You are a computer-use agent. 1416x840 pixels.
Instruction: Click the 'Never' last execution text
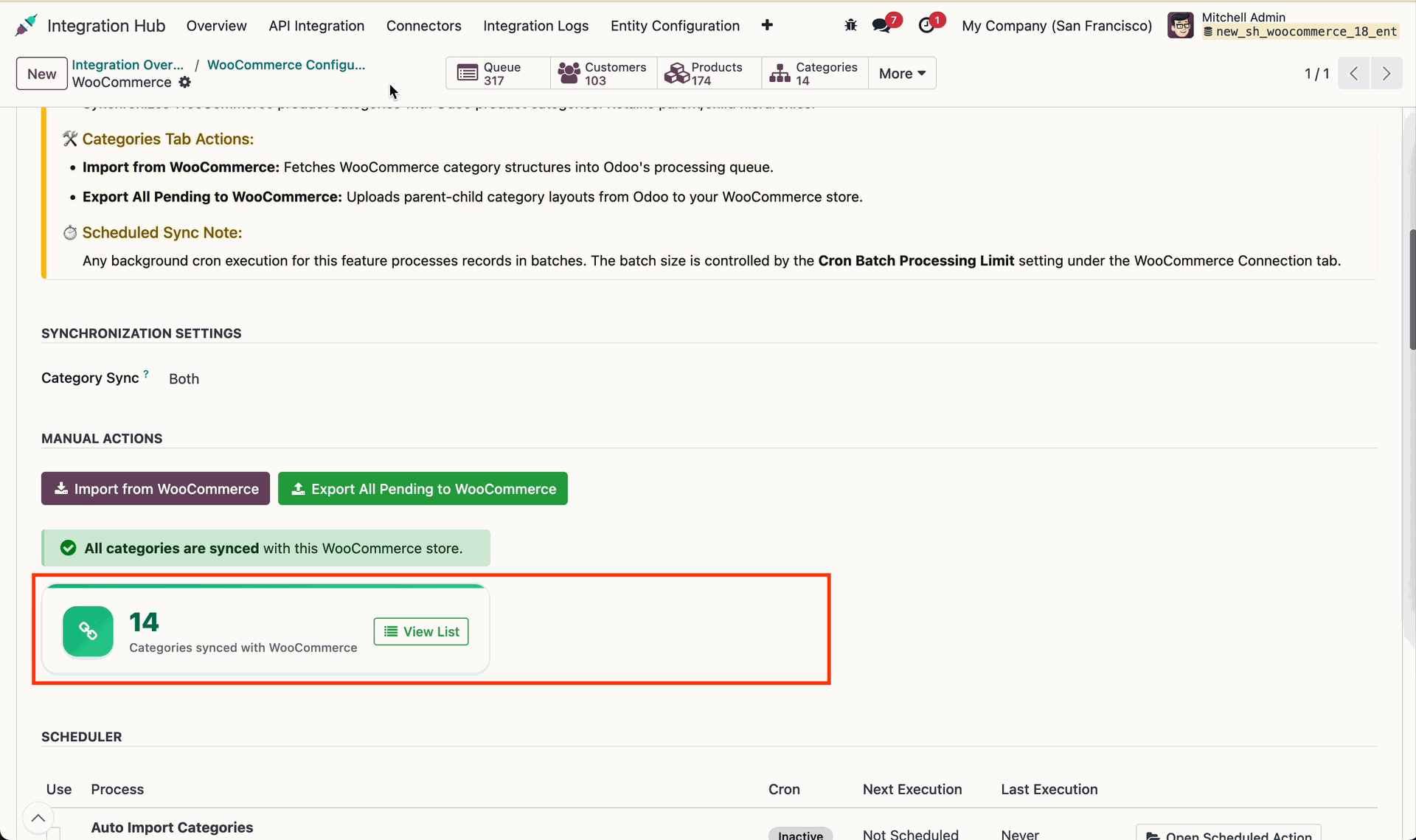pos(1020,834)
